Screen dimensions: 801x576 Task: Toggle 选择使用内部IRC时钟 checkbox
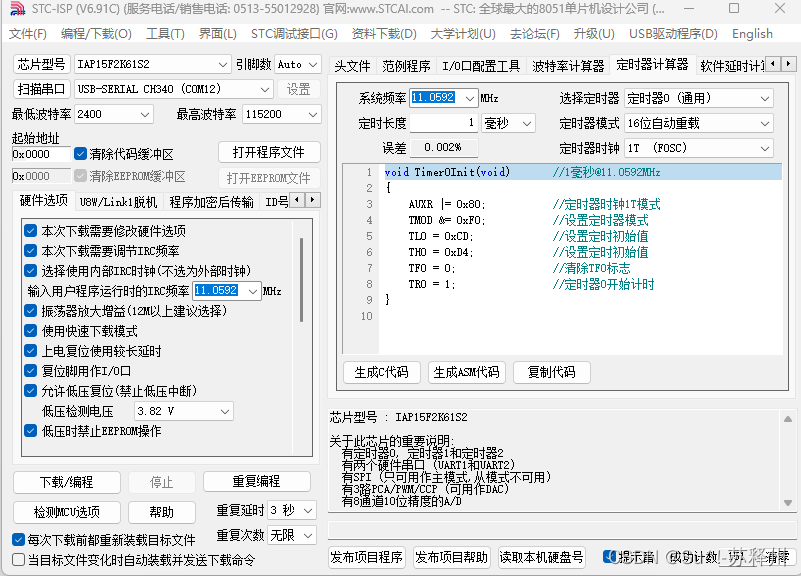31,271
